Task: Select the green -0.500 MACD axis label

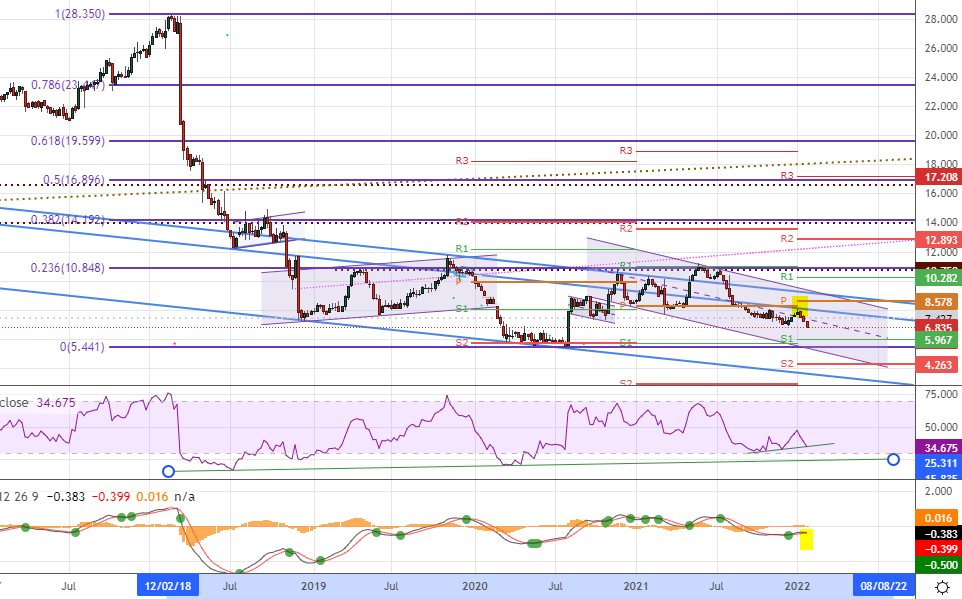Action: pyautogui.click(x=937, y=565)
